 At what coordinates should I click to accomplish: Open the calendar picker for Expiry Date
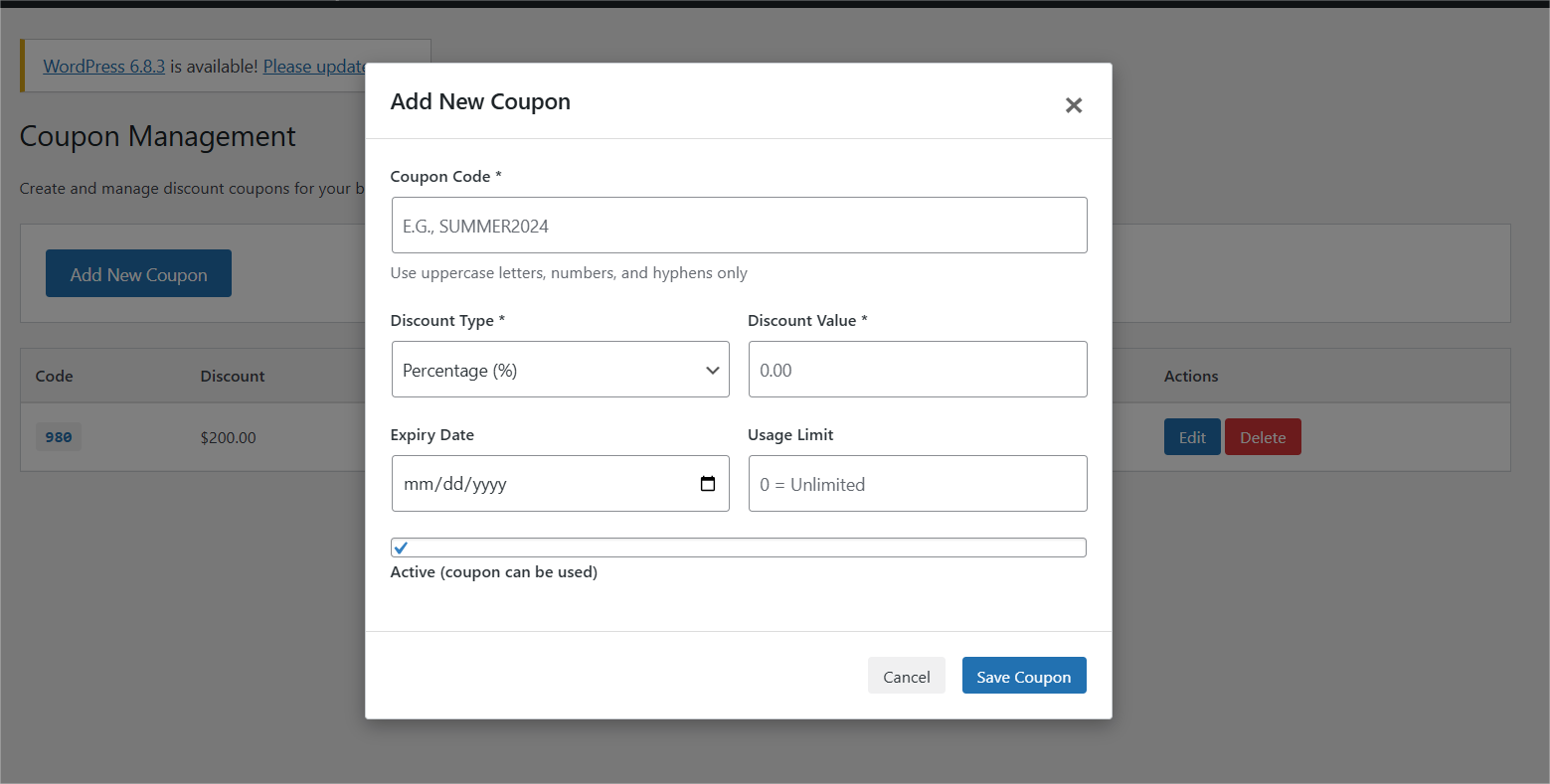(707, 483)
